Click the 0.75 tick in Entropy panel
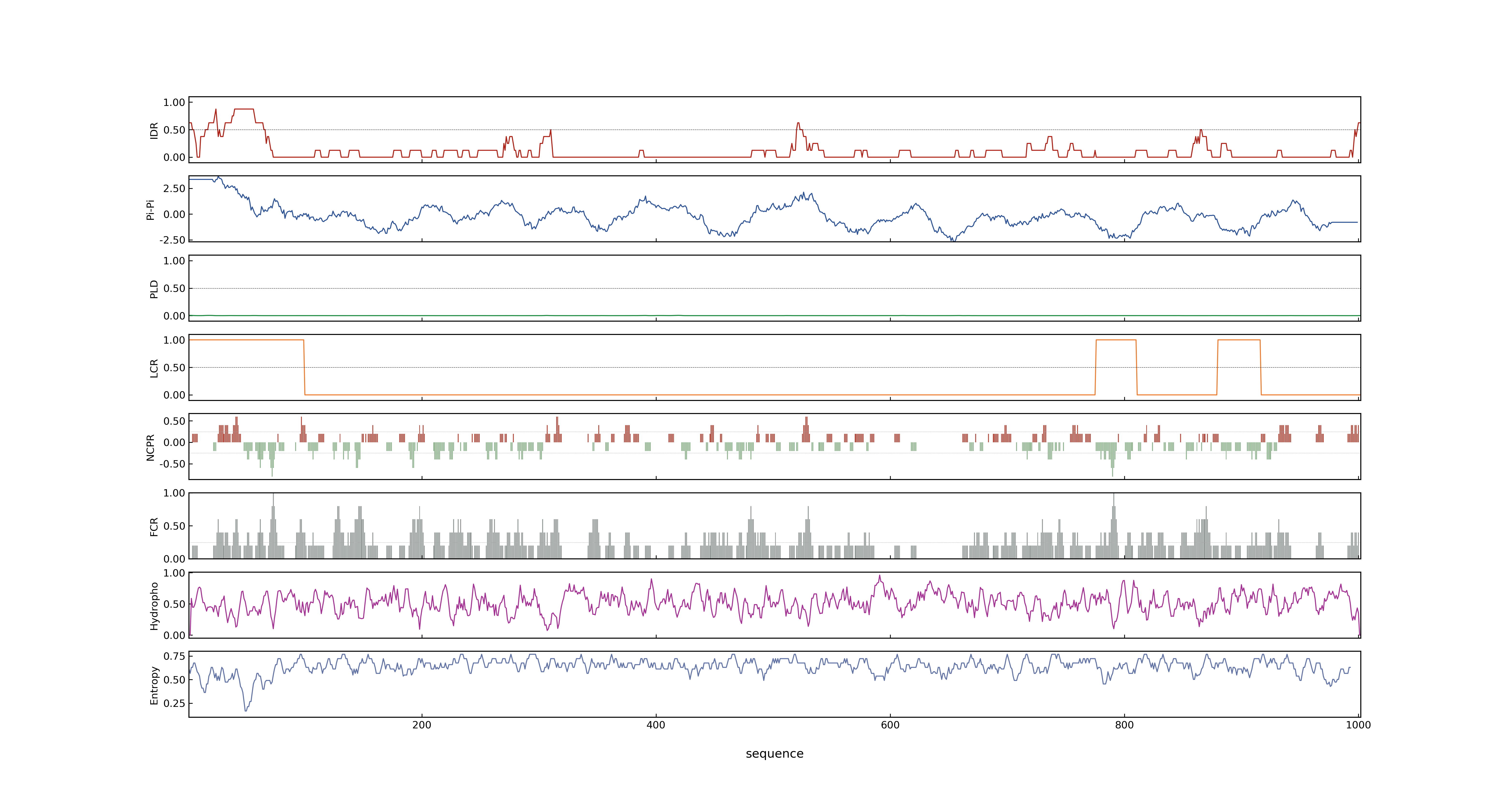 tap(174, 656)
